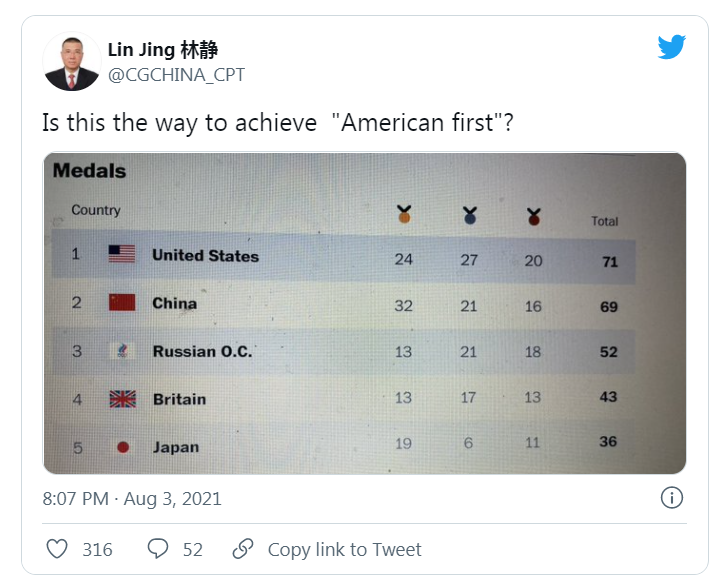The image size is (726, 585).
Task: Click the 8:07 PM · Aug 3, 2021 timestamp
Action: pos(132,498)
